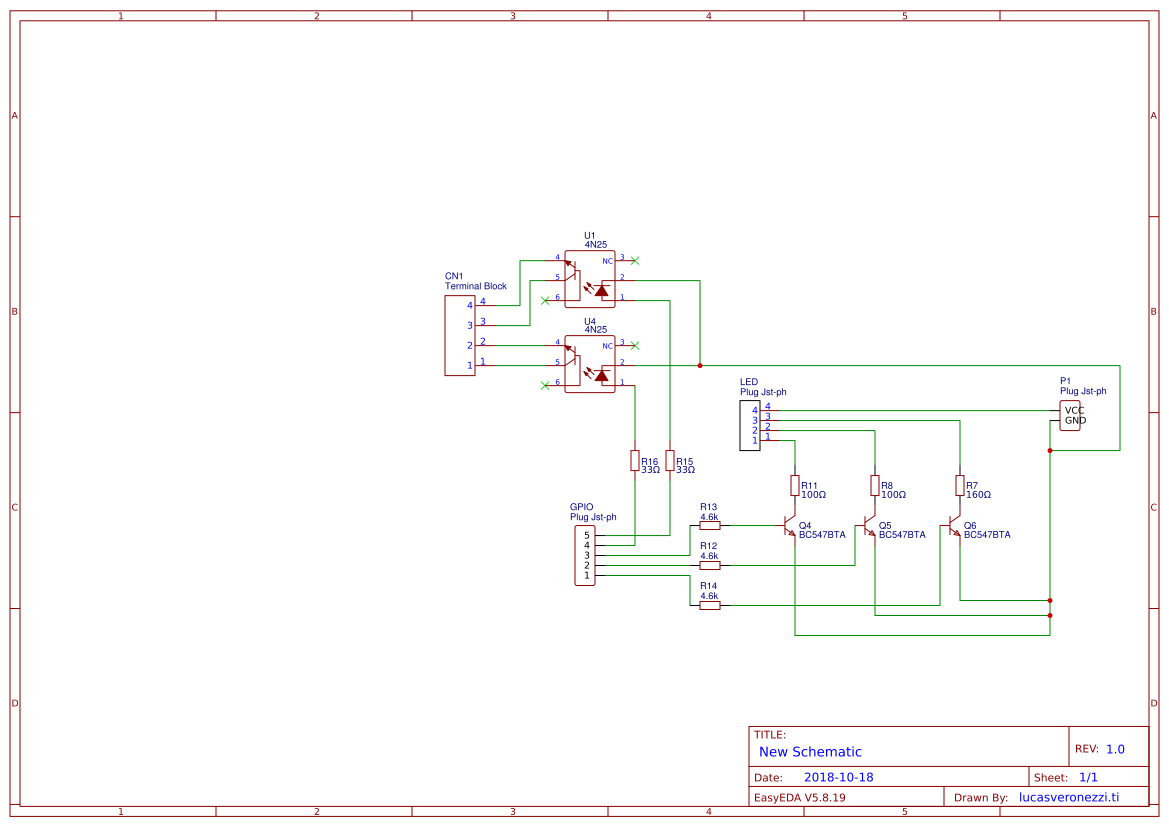Click the R16 33Ω resistor symbol

(637, 460)
